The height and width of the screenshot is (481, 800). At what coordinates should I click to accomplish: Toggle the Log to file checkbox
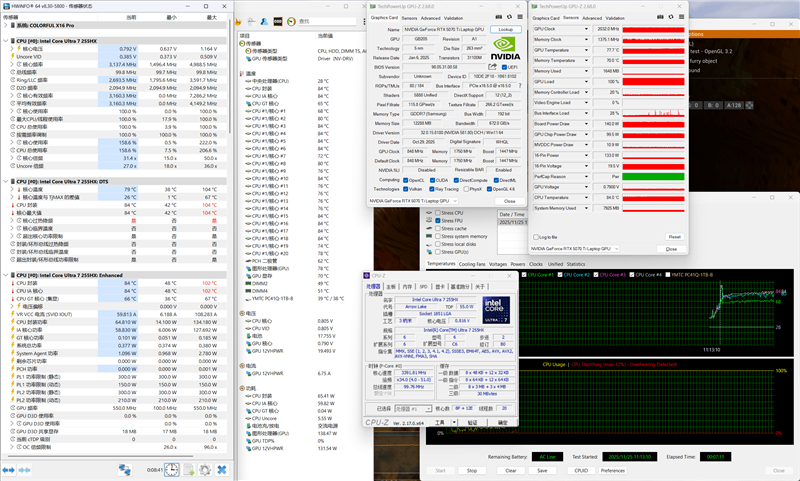pos(534,237)
